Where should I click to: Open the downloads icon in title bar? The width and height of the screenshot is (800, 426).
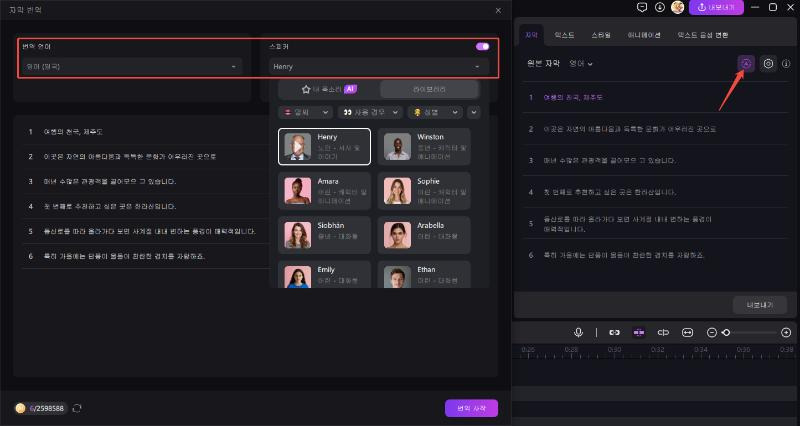pos(660,7)
